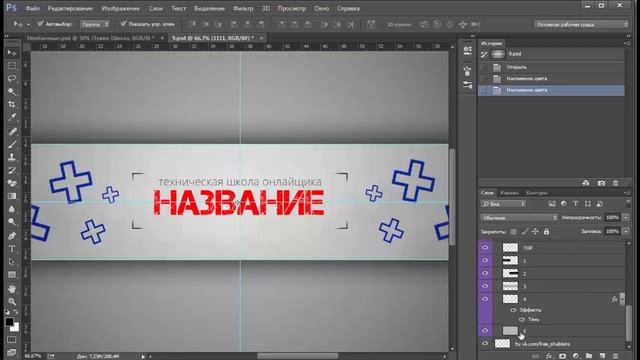Switch to the Контуры tab

click(537, 193)
